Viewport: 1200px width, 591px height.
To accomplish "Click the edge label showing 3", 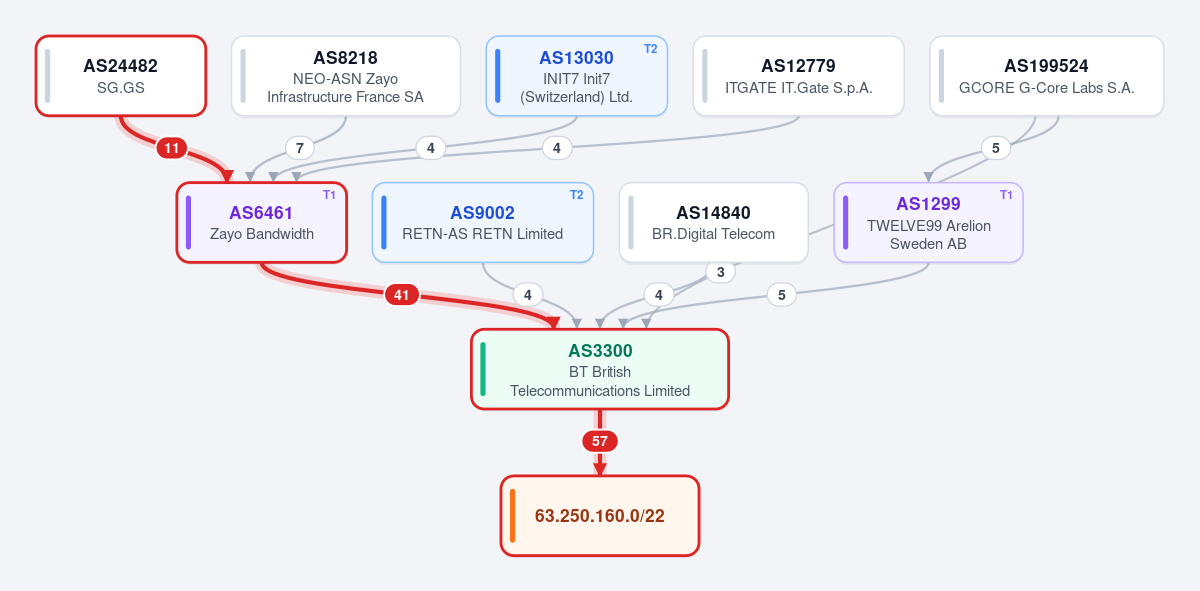I will (x=720, y=272).
